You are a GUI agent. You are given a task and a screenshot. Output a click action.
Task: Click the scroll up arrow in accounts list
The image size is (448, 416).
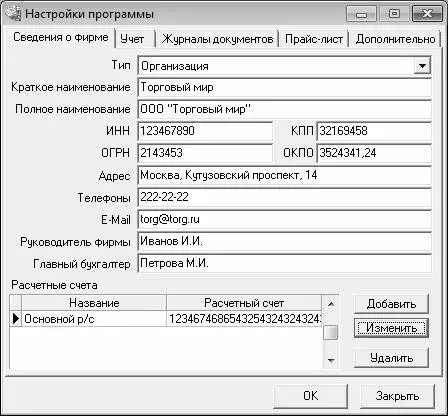[331, 304]
